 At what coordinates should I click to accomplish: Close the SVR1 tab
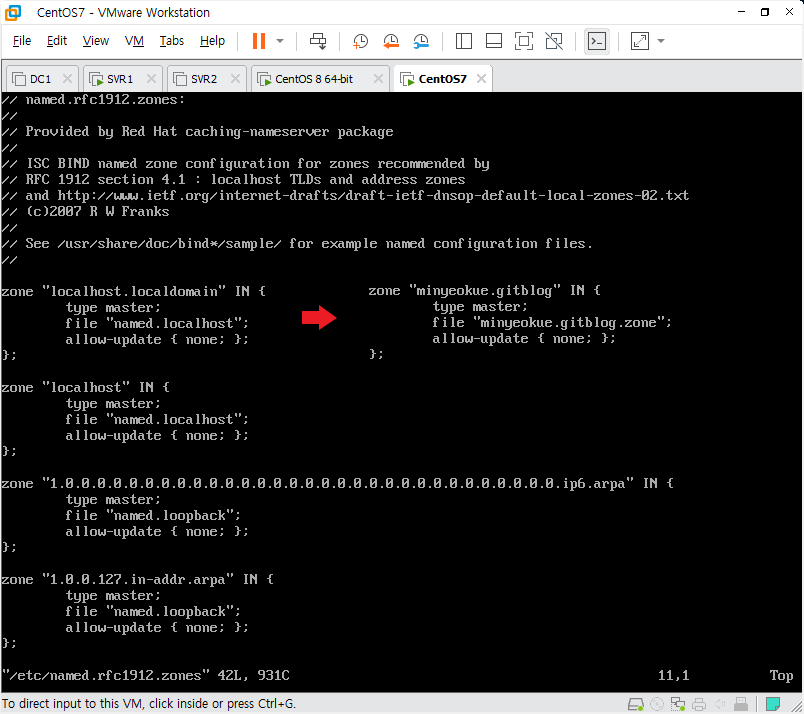click(151, 78)
